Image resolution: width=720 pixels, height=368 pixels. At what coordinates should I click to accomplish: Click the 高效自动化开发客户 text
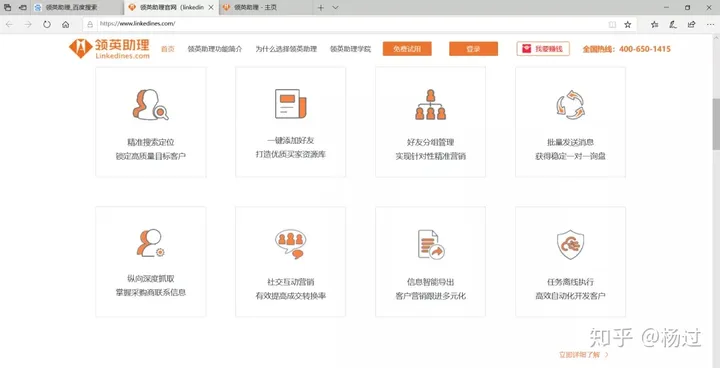click(570, 296)
